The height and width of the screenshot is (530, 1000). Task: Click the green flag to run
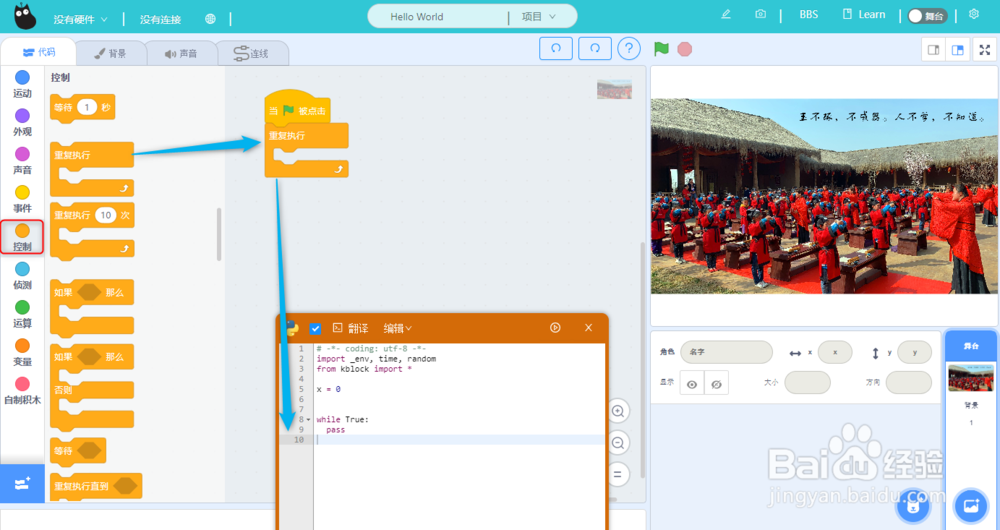click(x=661, y=49)
